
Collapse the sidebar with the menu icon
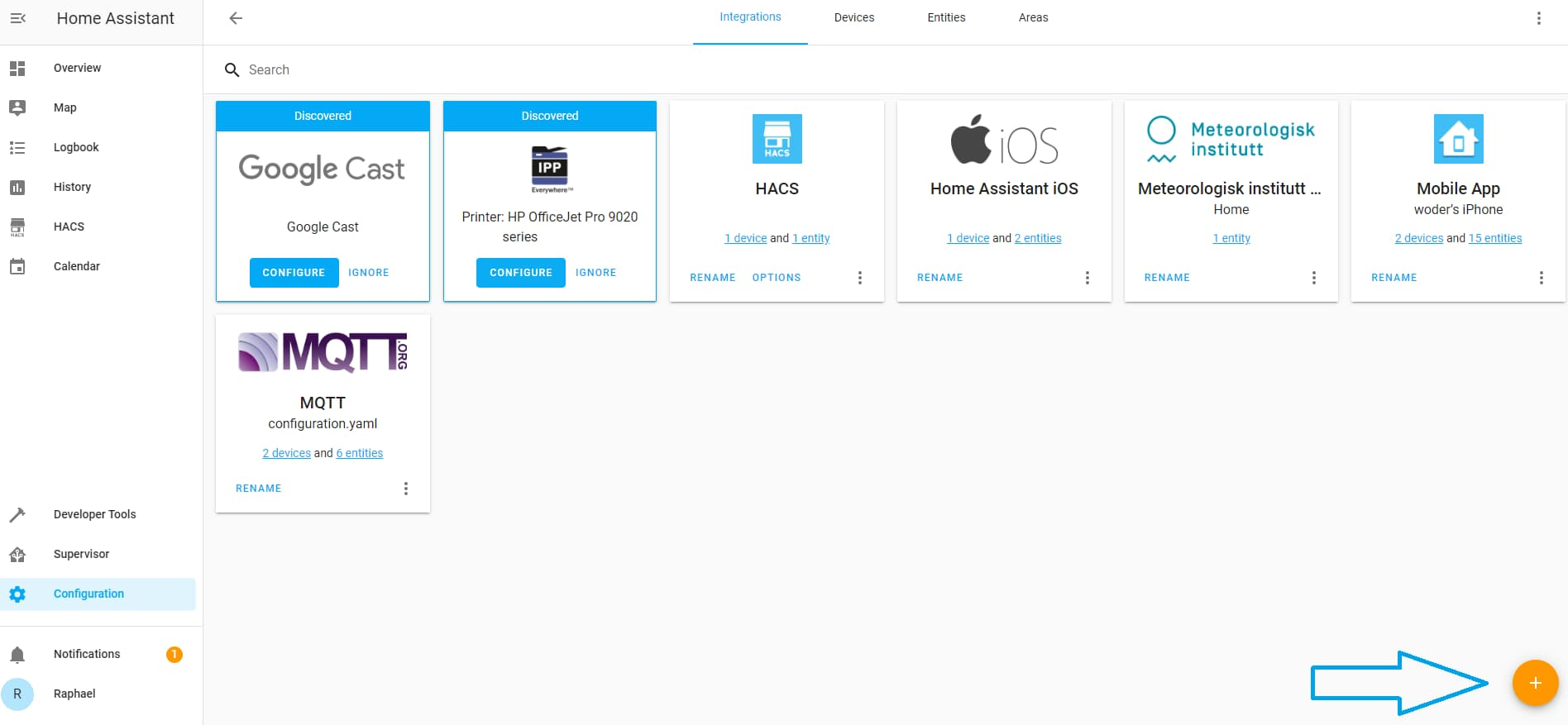(x=17, y=18)
